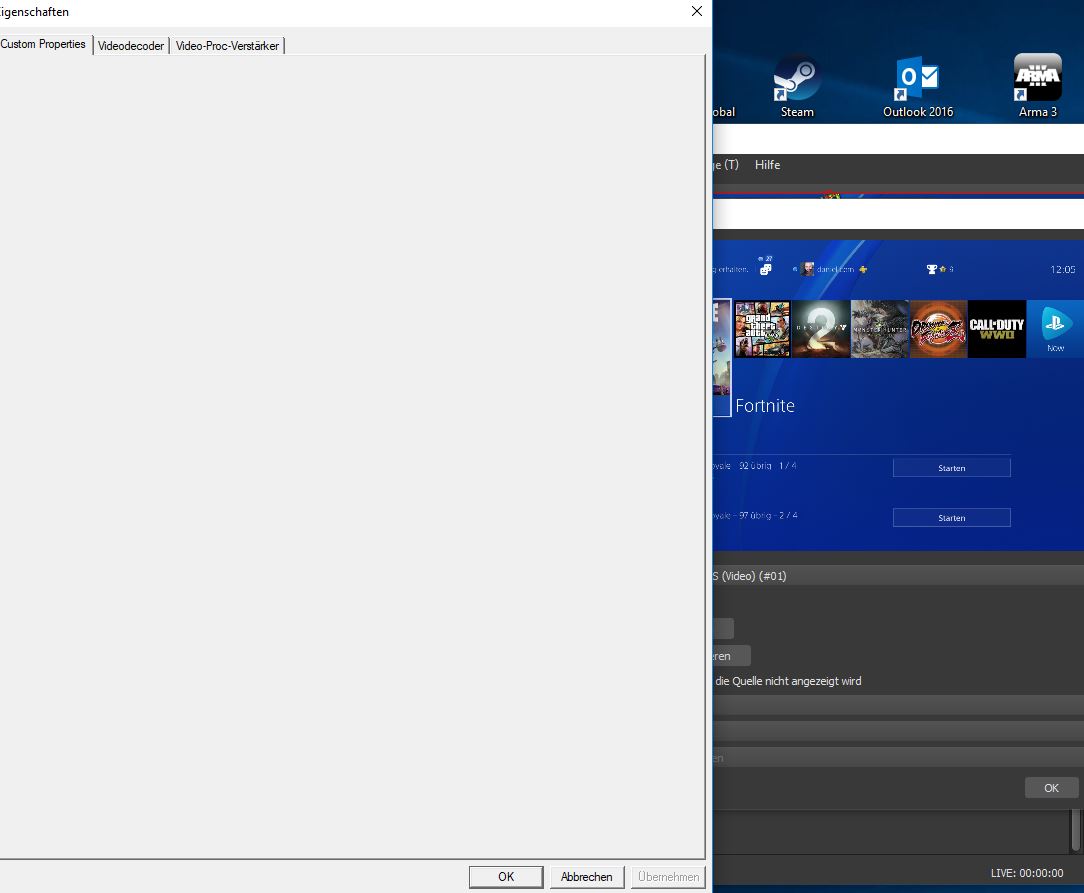Select the Dragon Ball FighterZ tile

tap(938, 329)
